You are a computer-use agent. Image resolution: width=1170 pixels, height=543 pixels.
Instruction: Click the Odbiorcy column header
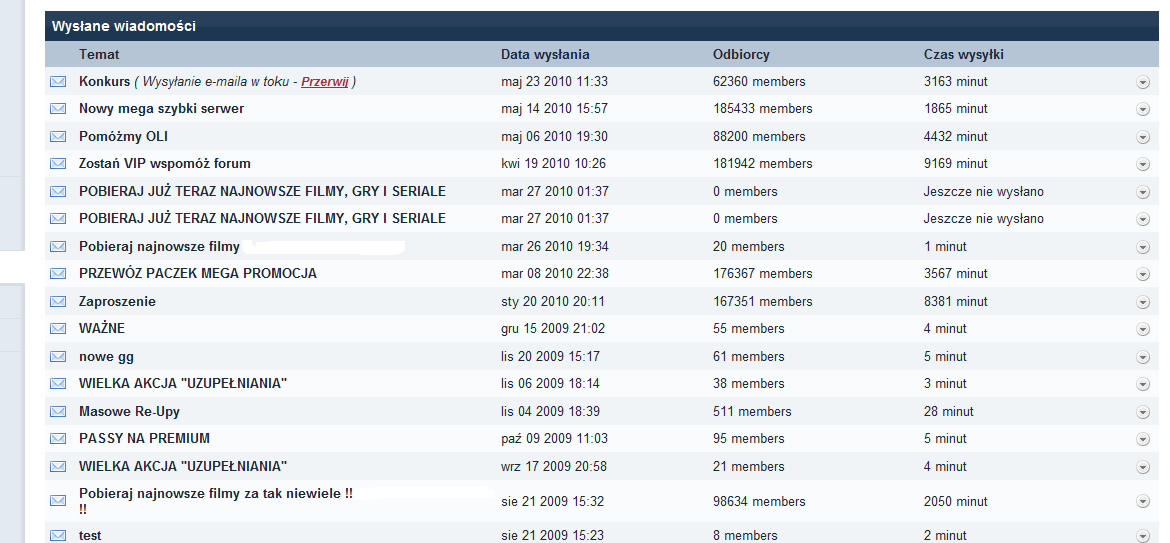point(741,54)
